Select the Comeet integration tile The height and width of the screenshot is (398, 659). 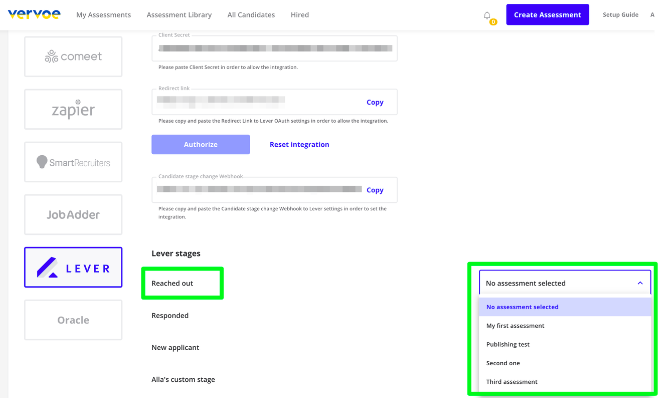tap(73, 56)
